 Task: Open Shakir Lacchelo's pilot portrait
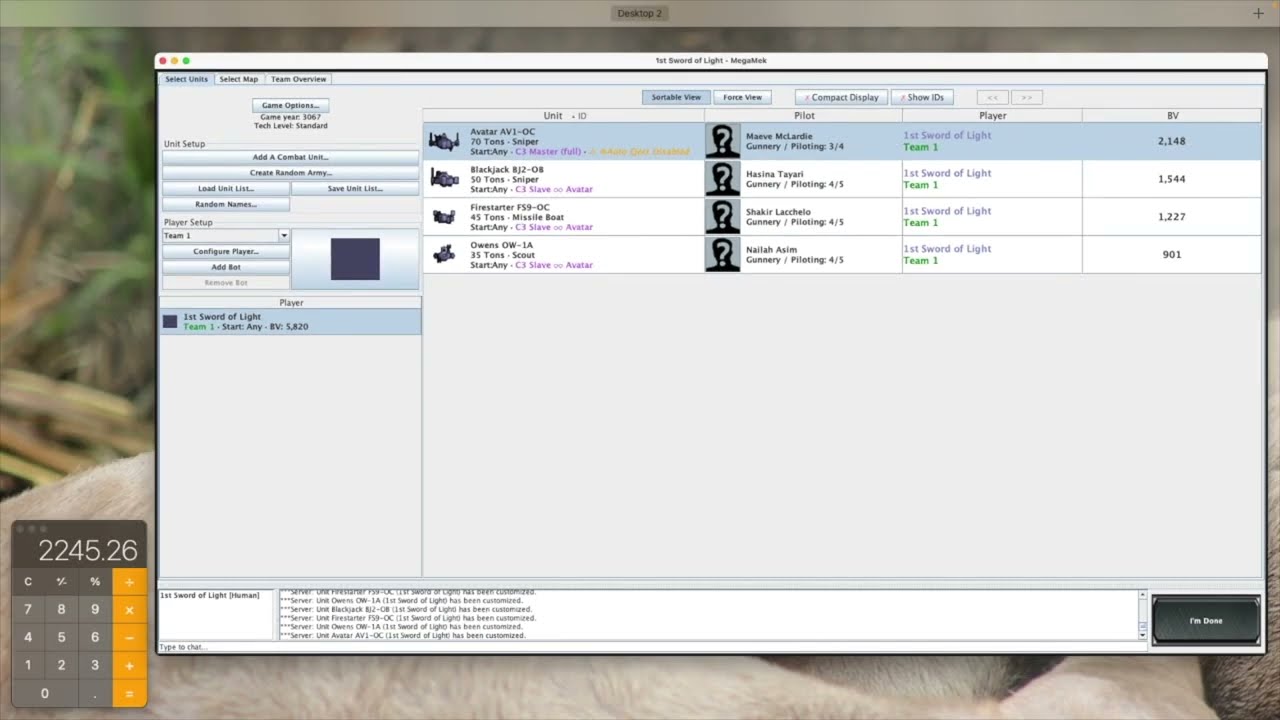click(x=722, y=217)
